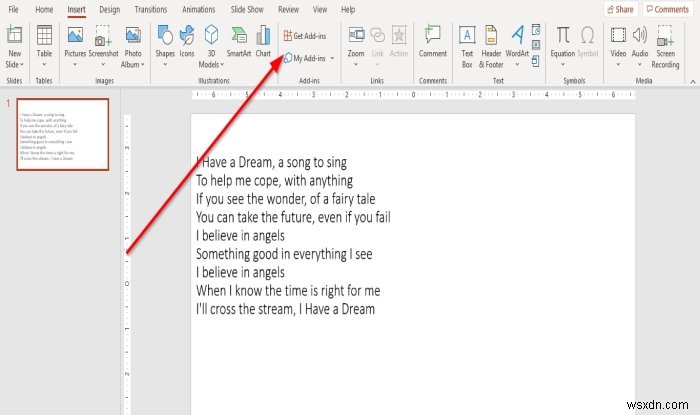Viewport: 700px width, 415px height.
Task: Click the Share button
Action: (621, 9)
